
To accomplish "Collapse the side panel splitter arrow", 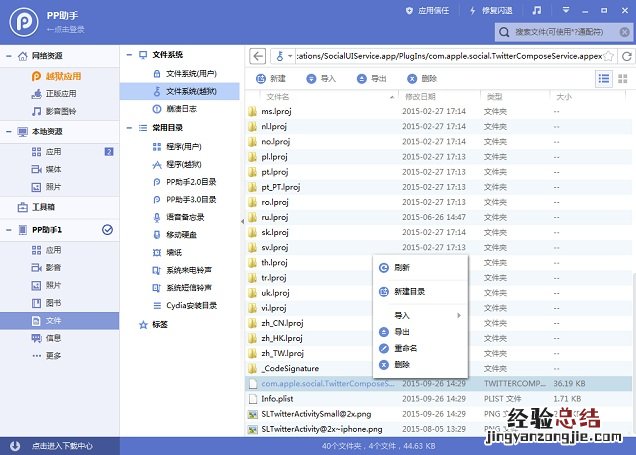I will click(242, 221).
